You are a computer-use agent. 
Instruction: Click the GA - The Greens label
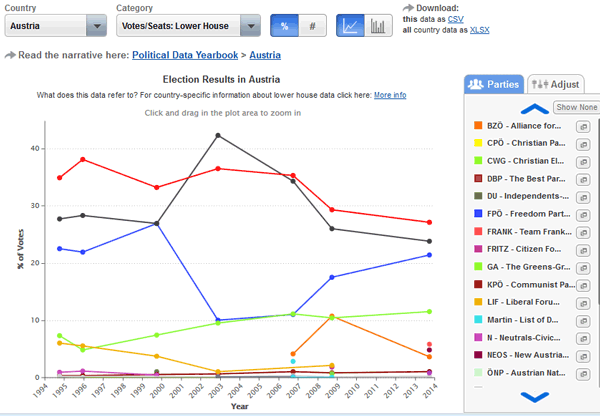(x=528, y=267)
